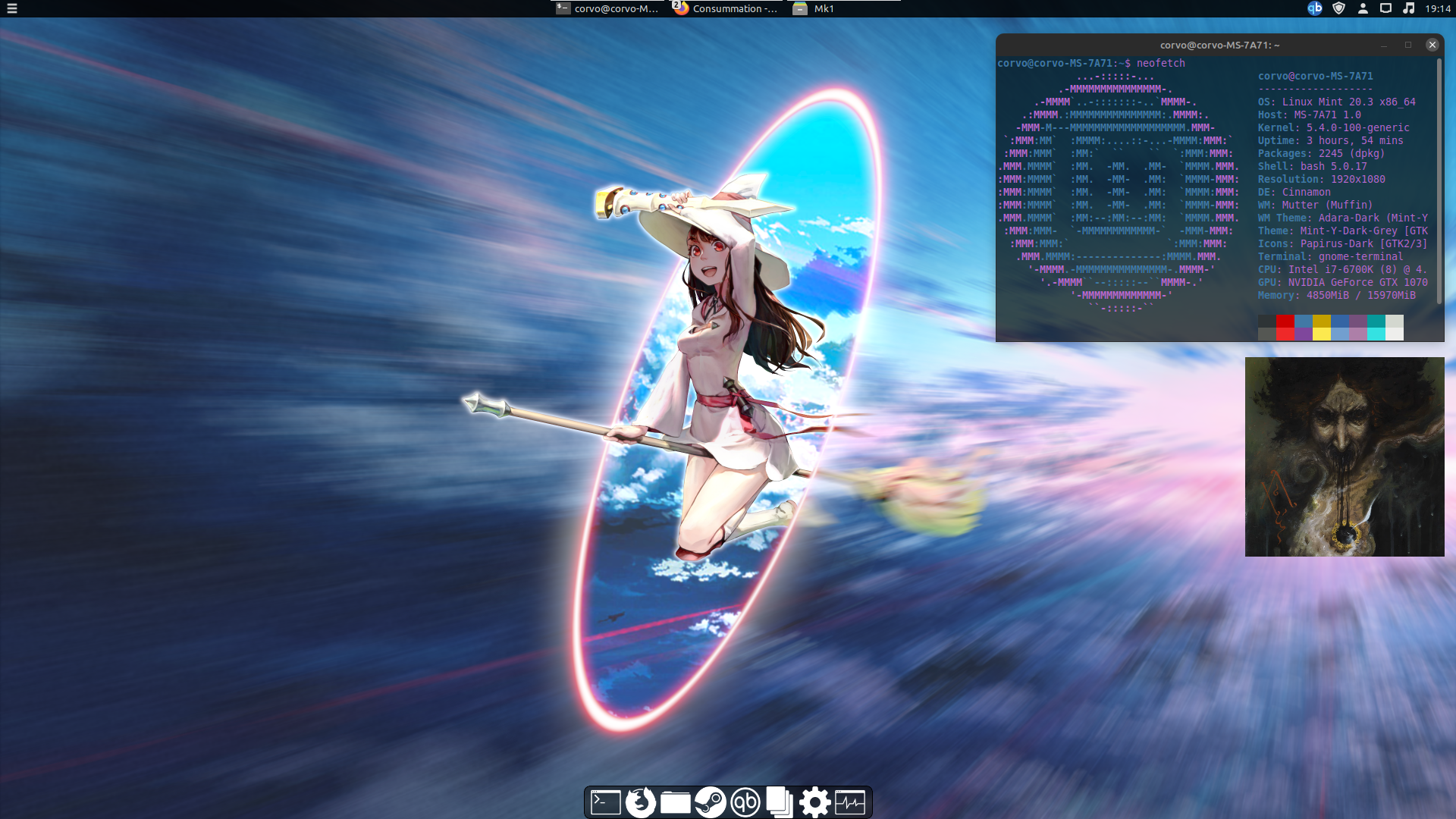The height and width of the screenshot is (819, 1456).
Task: Switch to Consummation Firefox taskbar window
Action: coord(726,8)
